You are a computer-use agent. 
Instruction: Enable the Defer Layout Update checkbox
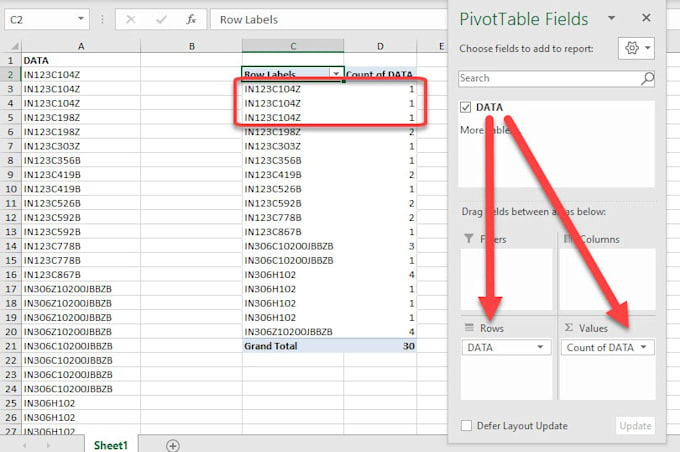click(x=466, y=426)
